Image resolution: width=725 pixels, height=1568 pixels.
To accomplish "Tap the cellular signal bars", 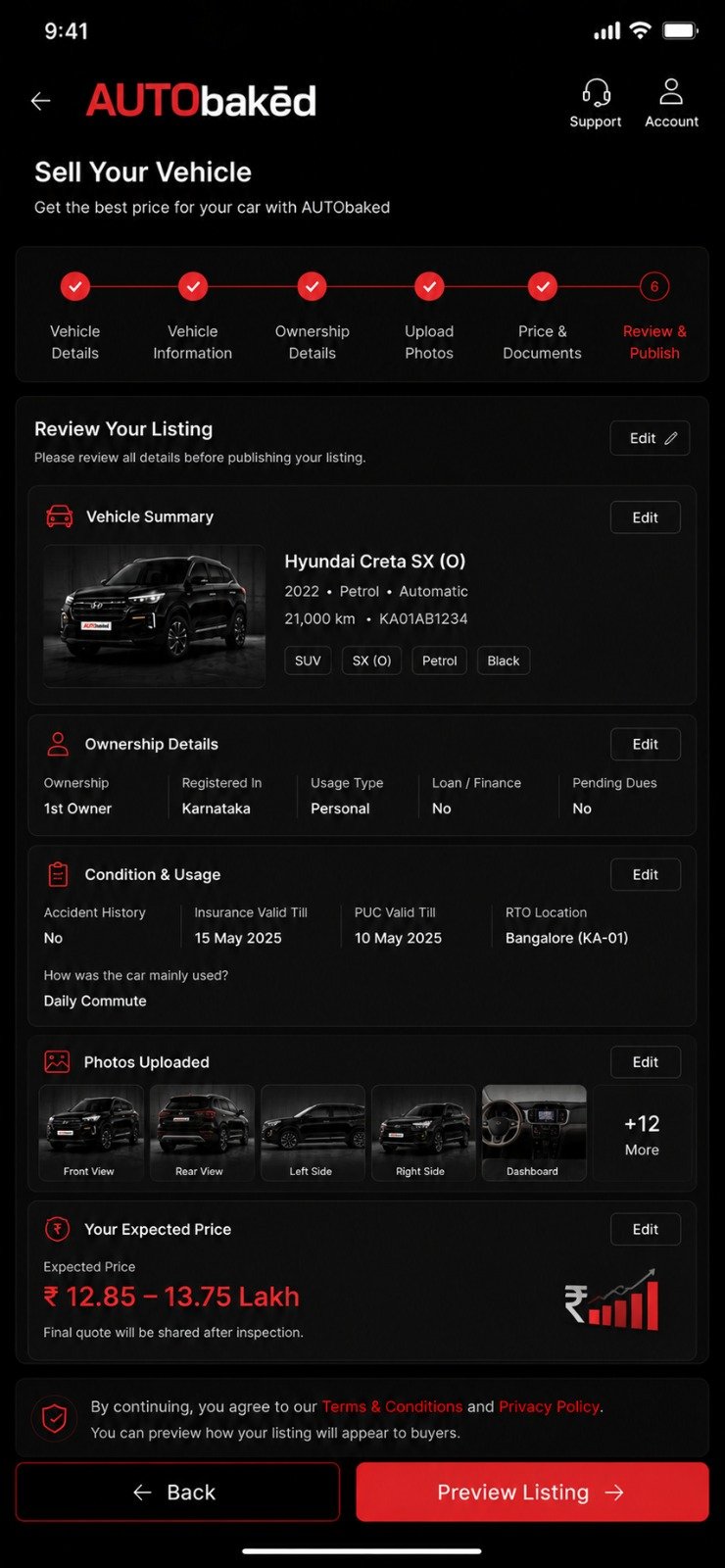I will pos(607,31).
